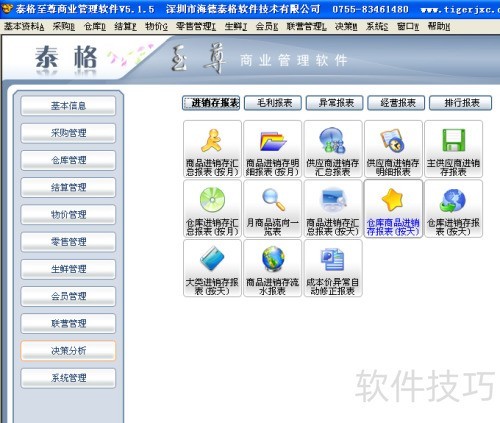Select 采购管理 in the sidebar
Image resolution: width=500 pixels, height=423 pixels.
tap(68, 133)
